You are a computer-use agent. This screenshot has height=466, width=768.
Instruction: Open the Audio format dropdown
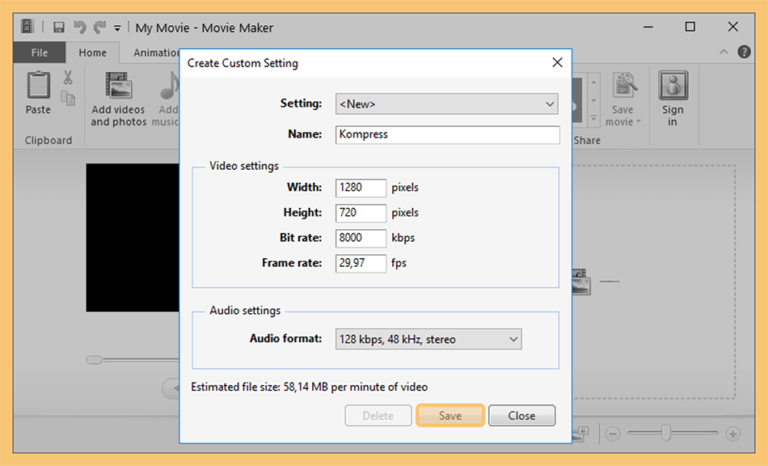coord(428,339)
